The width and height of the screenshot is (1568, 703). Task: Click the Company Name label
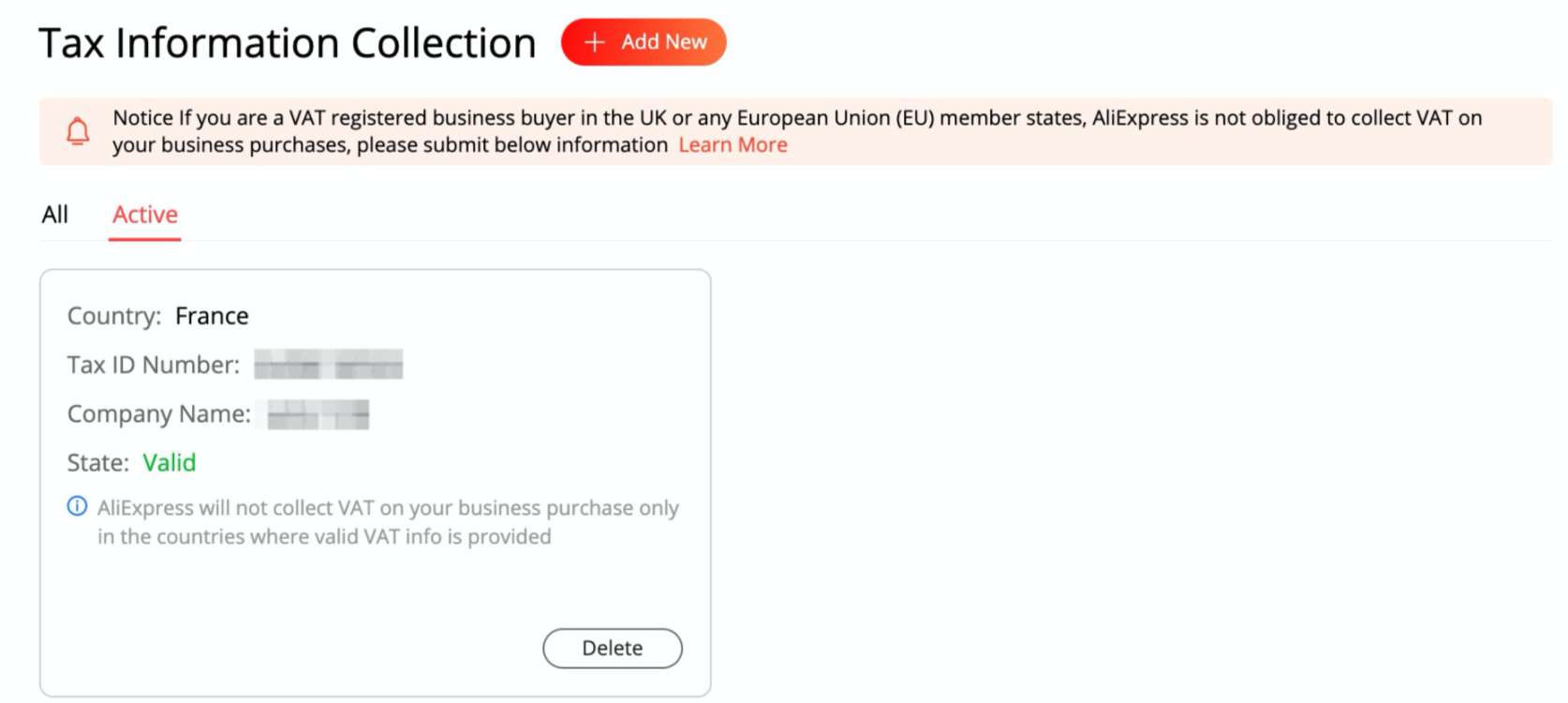pyautogui.click(x=159, y=414)
